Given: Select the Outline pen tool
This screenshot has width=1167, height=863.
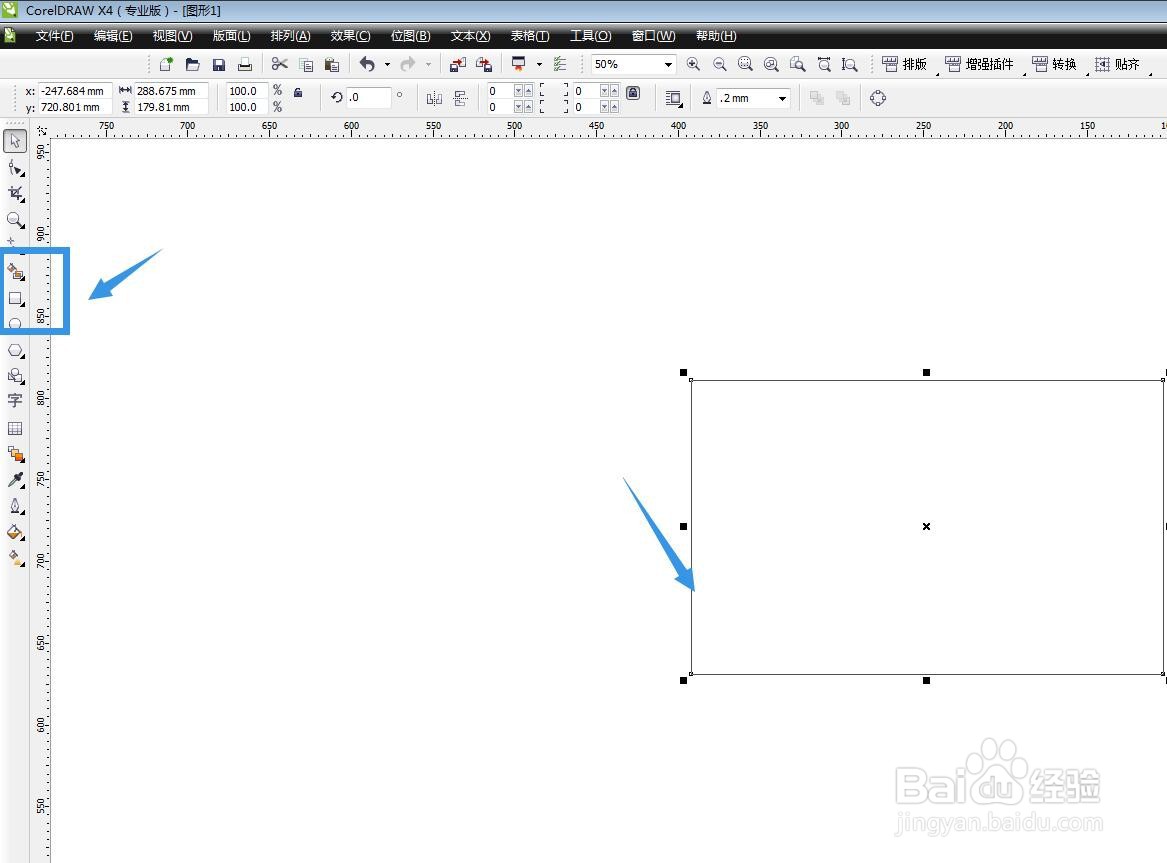Looking at the screenshot, I should click(x=15, y=507).
